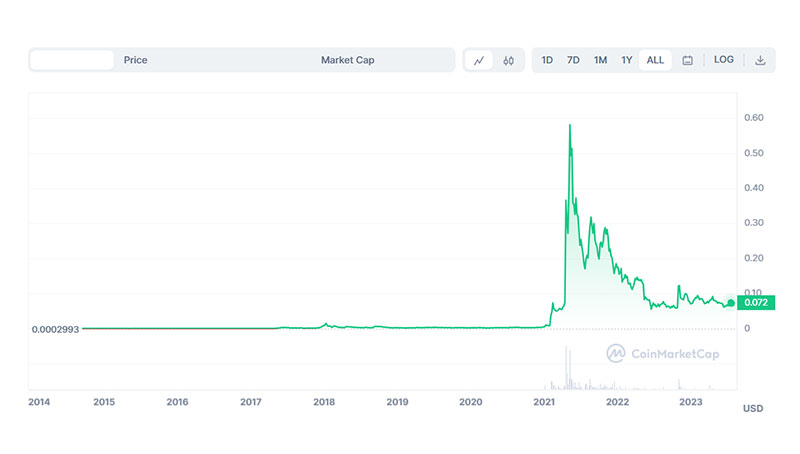The width and height of the screenshot is (800, 454).
Task: Toggle LOG scale on chart
Action: (723, 60)
